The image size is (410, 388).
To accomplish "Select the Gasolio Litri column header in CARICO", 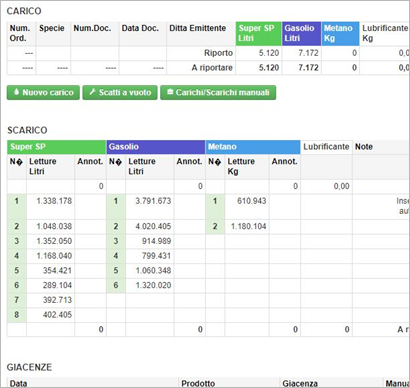I will tap(302, 33).
